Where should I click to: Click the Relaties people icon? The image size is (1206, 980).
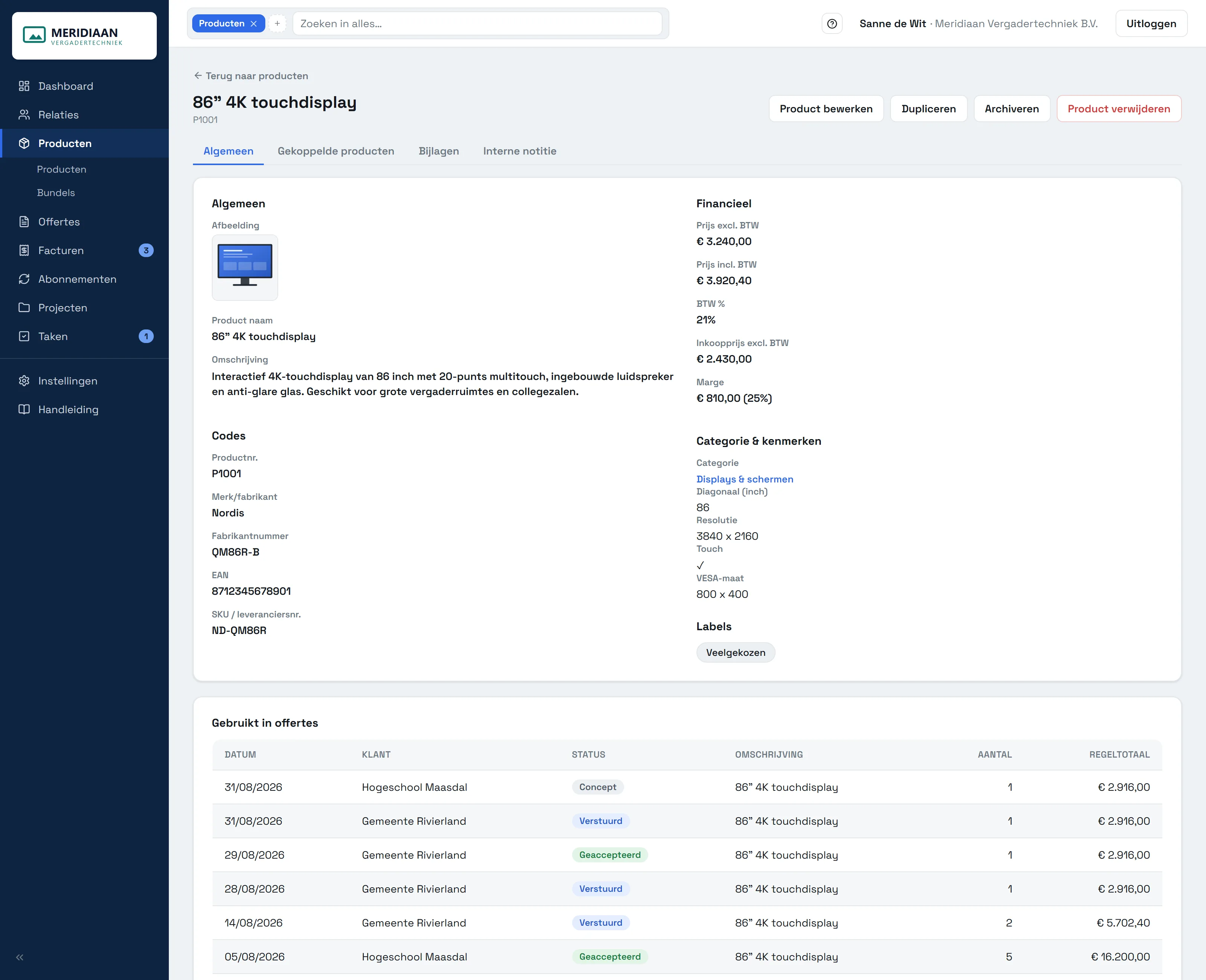[x=24, y=115]
